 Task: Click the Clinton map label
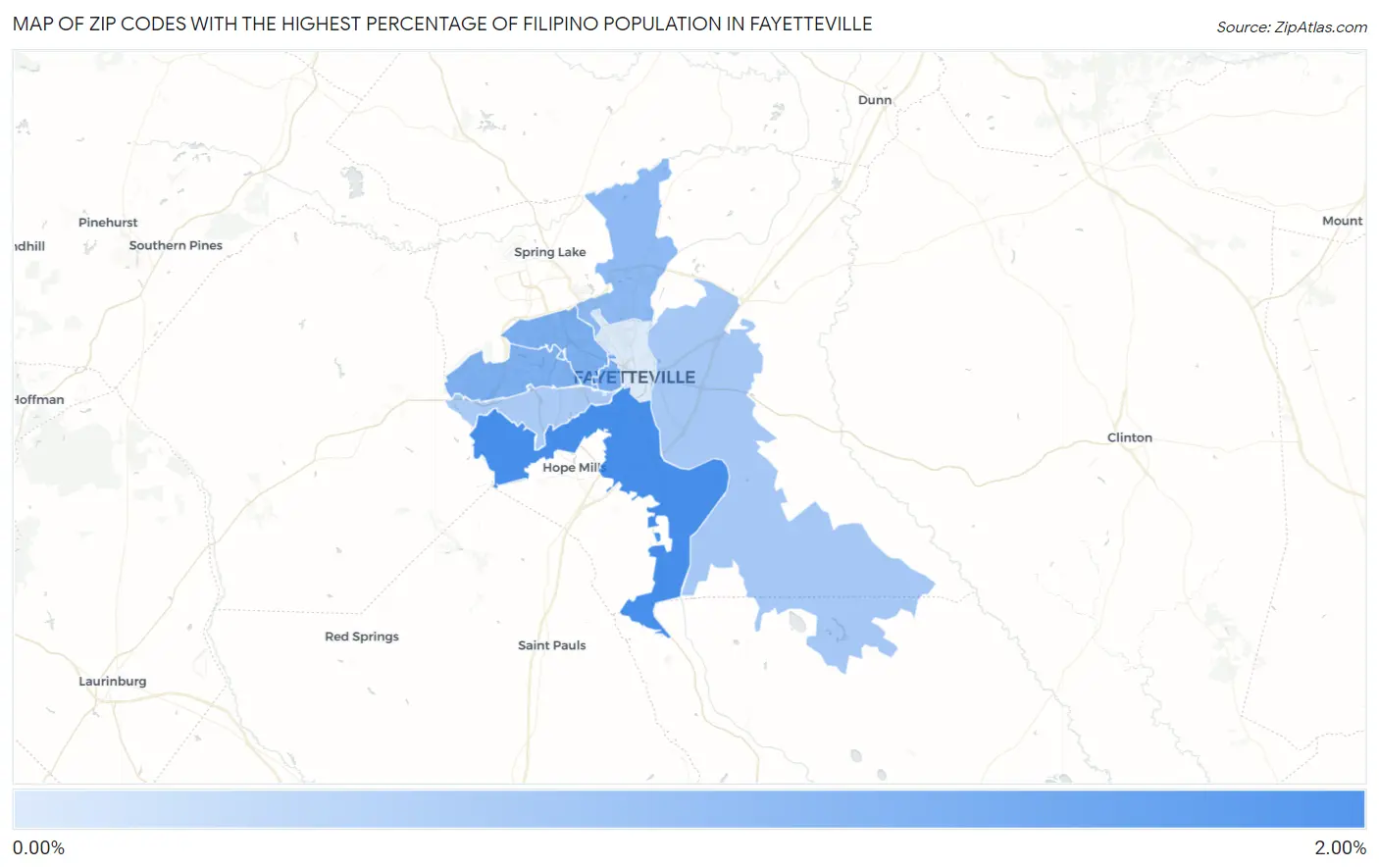tap(1130, 437)
